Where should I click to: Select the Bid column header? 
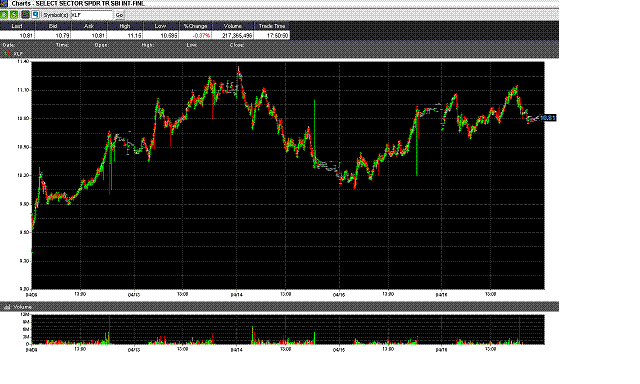53,26
